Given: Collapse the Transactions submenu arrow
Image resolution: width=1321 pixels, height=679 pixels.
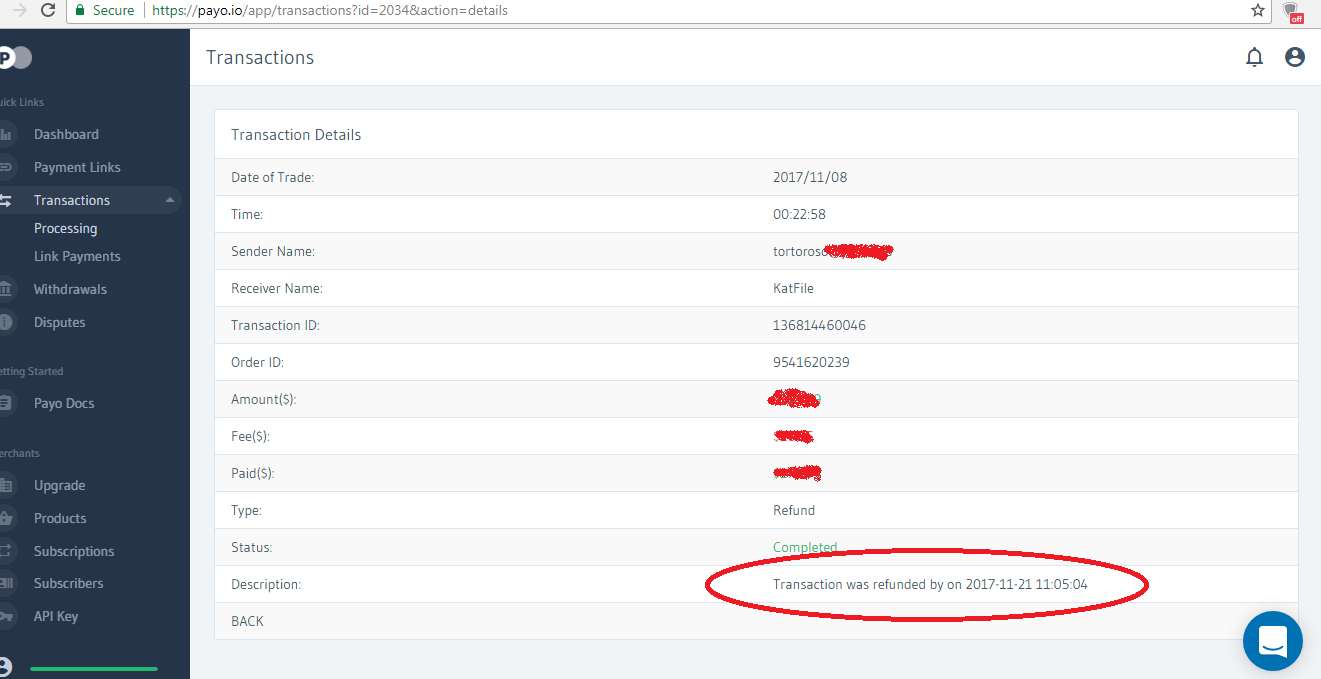Looking at the screenshot, I should pos(170,200).
